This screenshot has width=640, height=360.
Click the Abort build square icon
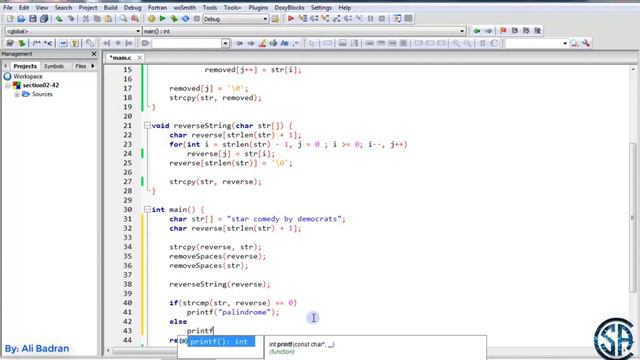click(197, 19)
